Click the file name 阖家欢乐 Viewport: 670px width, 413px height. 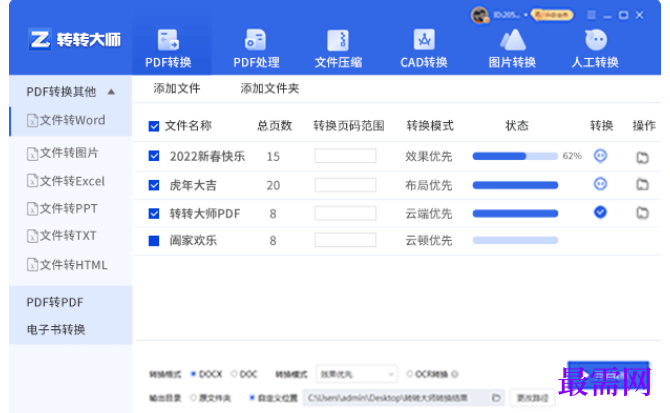point(193,240)
